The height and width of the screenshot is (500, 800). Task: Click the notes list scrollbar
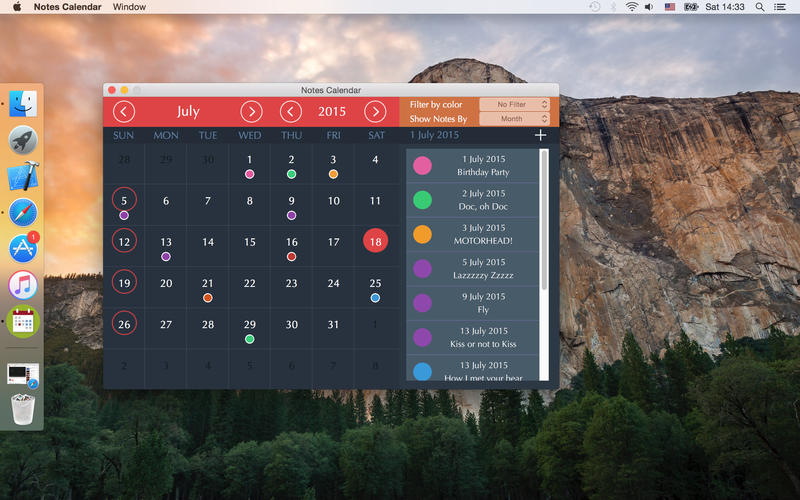[544, 220]
